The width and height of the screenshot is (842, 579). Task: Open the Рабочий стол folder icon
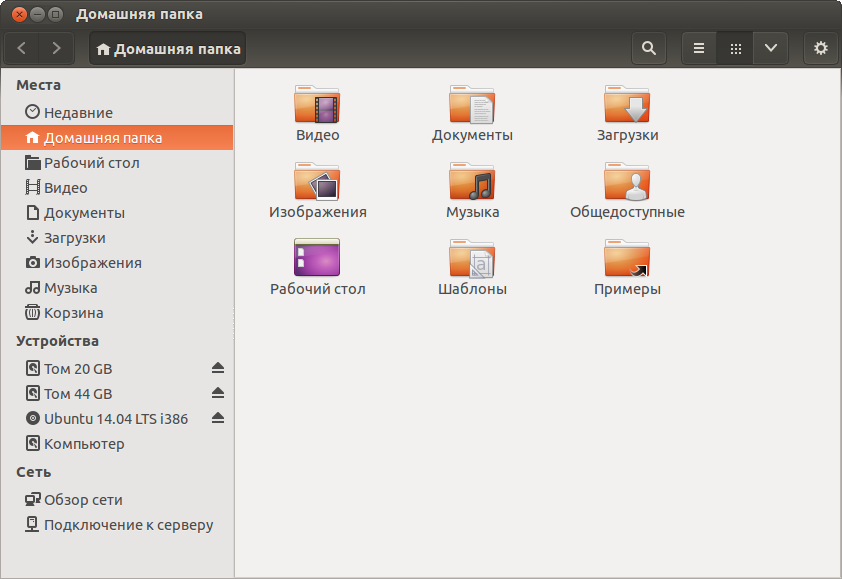click(x=317, y=257)
